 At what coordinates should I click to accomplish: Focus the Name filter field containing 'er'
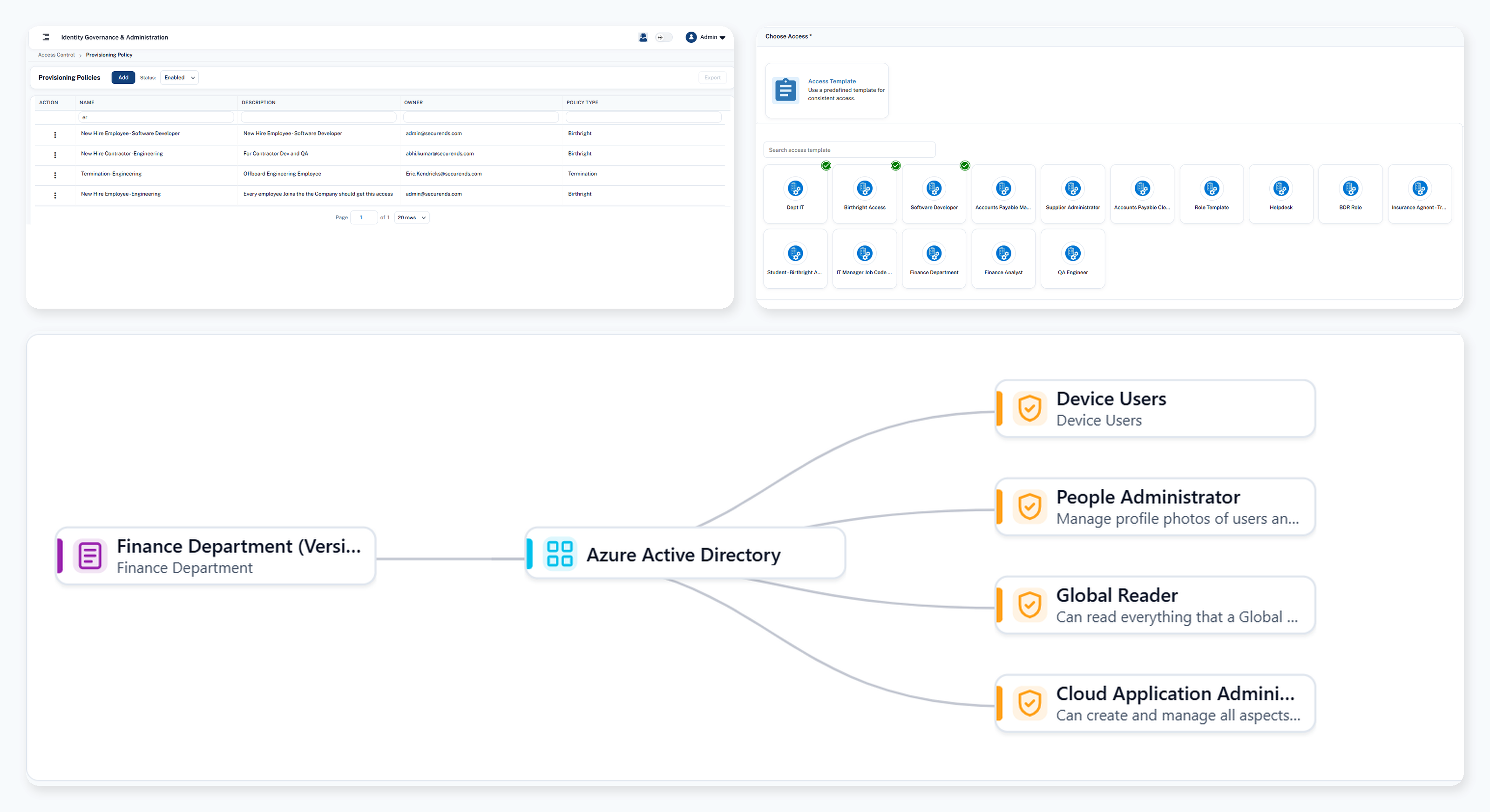[x=156, y=117]
